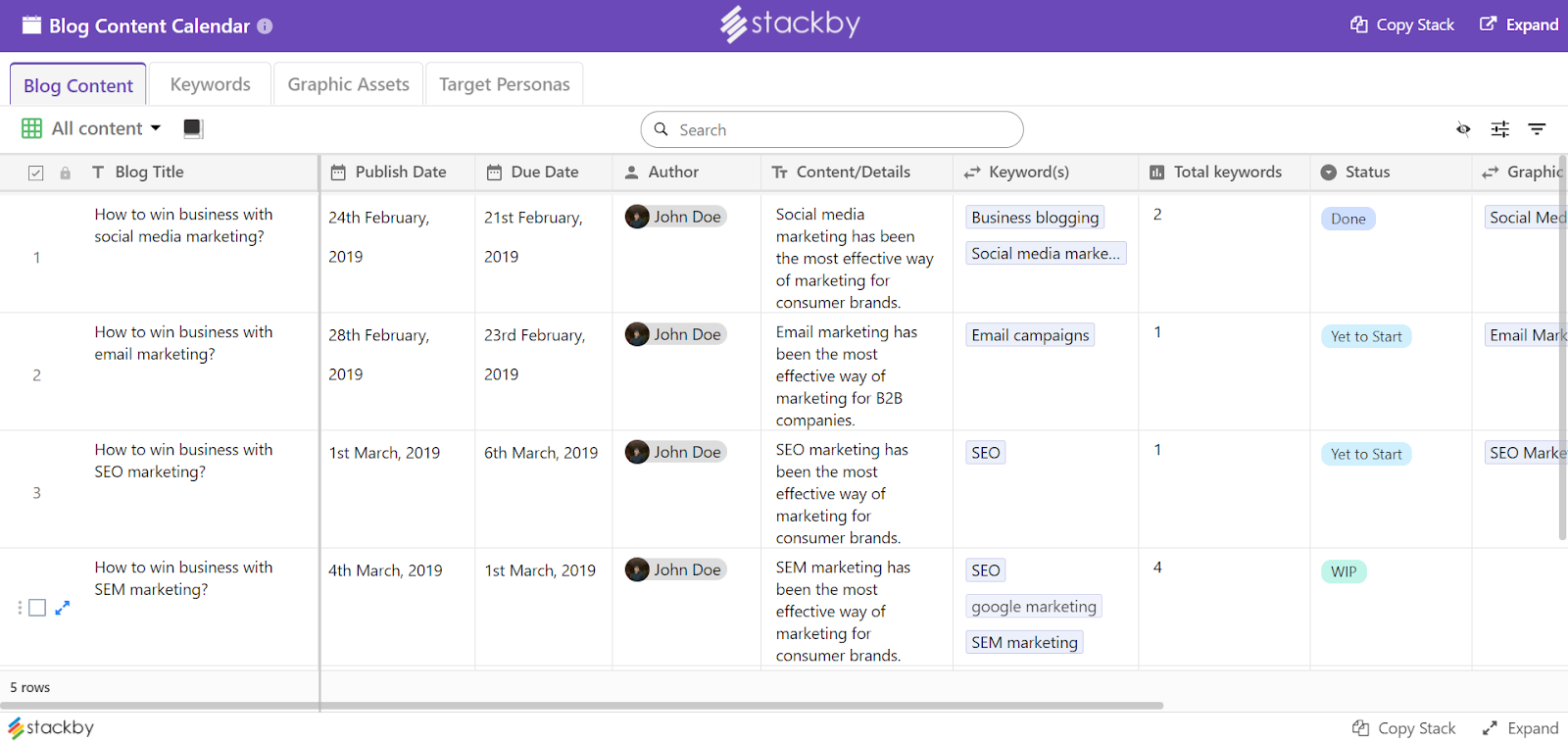Toggle the select-all rows checkbox
This screenshot has width=1568, height=742.
(x=36, y=173)
